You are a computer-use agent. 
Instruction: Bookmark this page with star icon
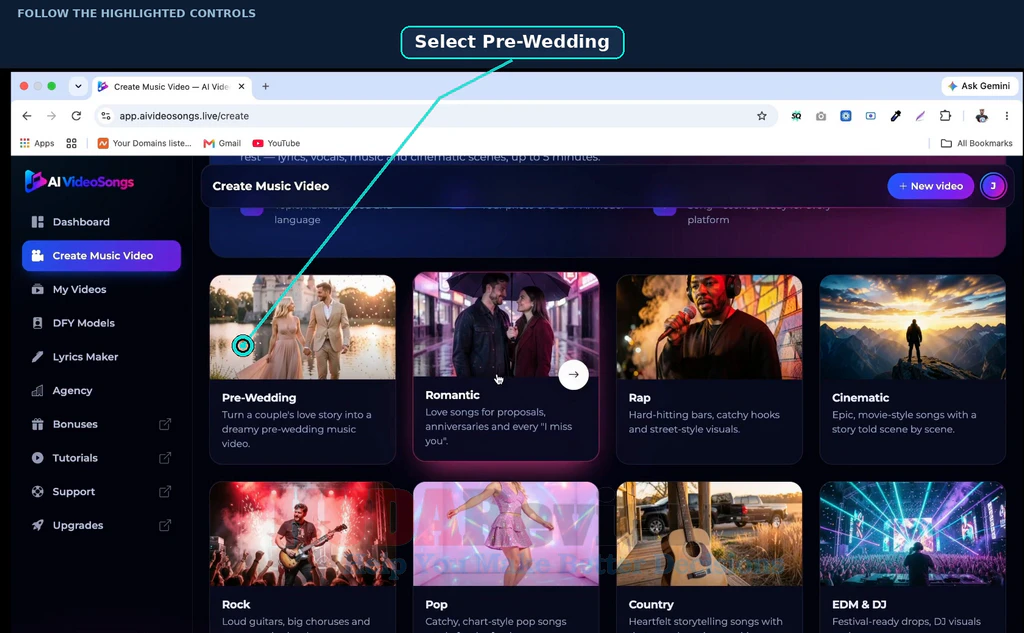tap(761, 116)
